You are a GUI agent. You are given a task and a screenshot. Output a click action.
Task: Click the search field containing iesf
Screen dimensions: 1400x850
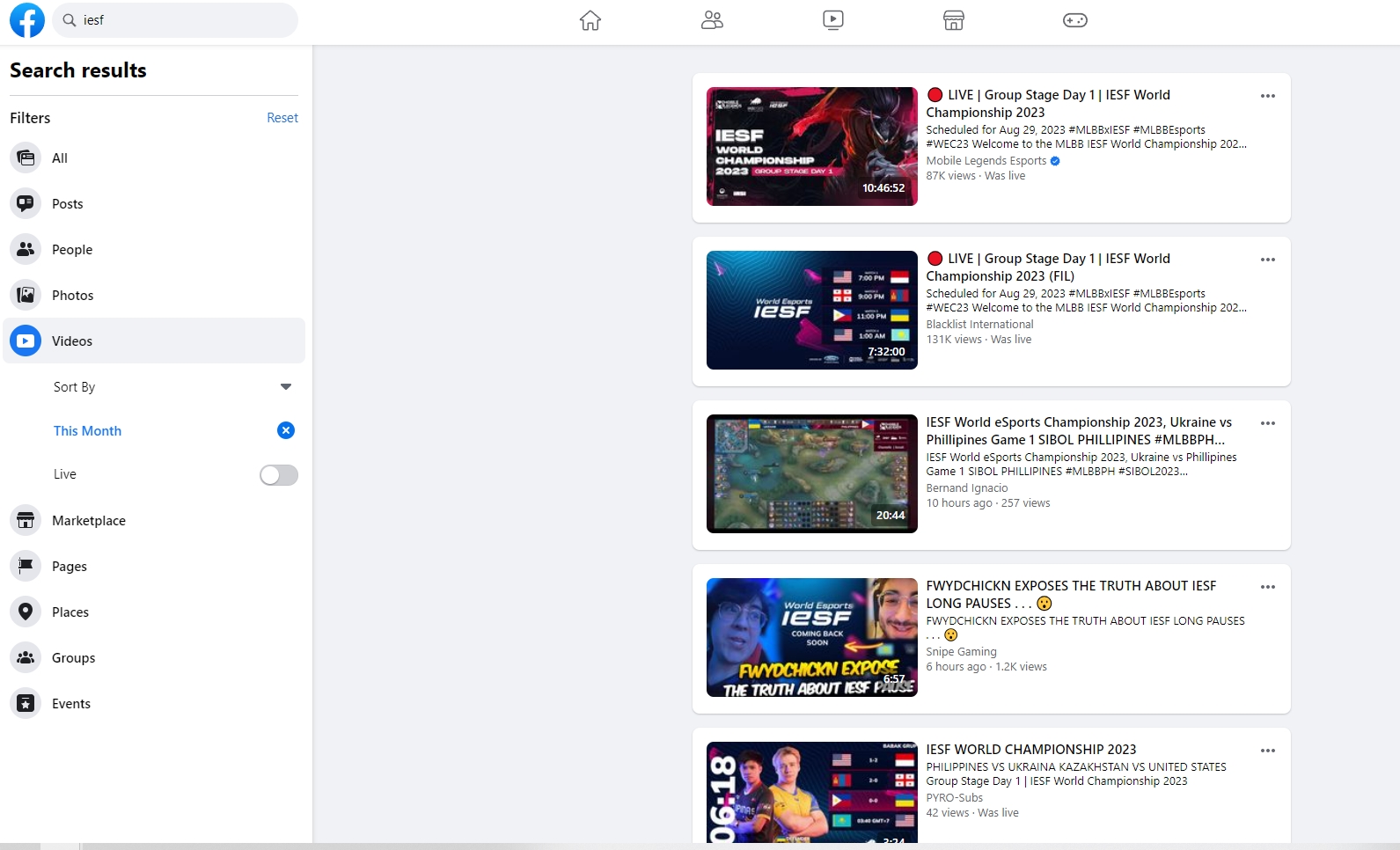(175, 20)
